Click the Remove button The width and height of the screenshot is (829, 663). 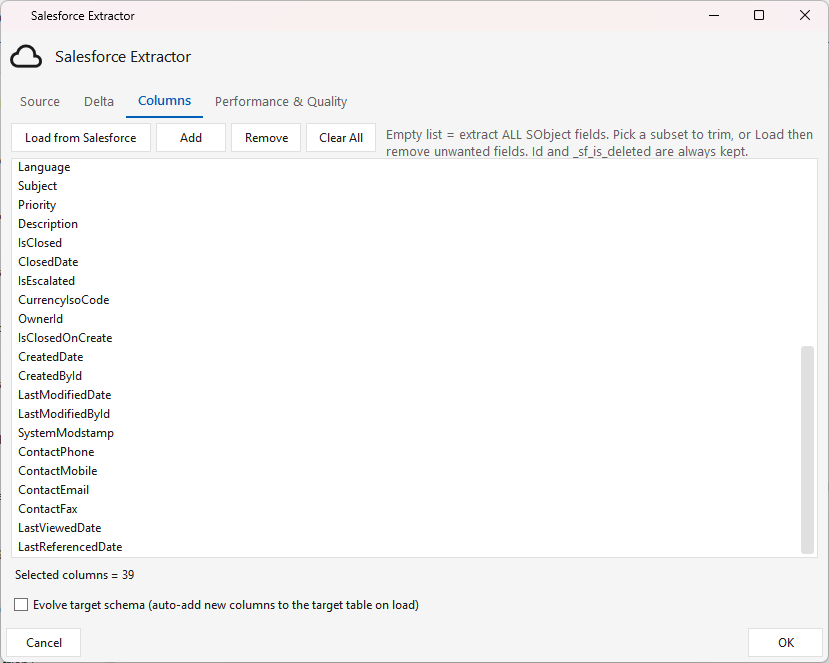[x=266, y=138]
